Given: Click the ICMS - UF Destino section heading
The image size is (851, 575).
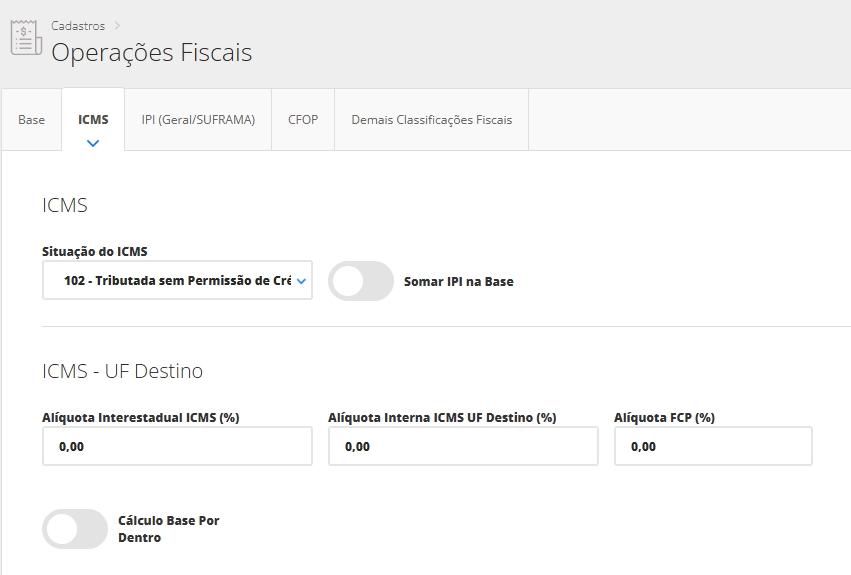Looking at the screenshot, I should pos(123,371).
